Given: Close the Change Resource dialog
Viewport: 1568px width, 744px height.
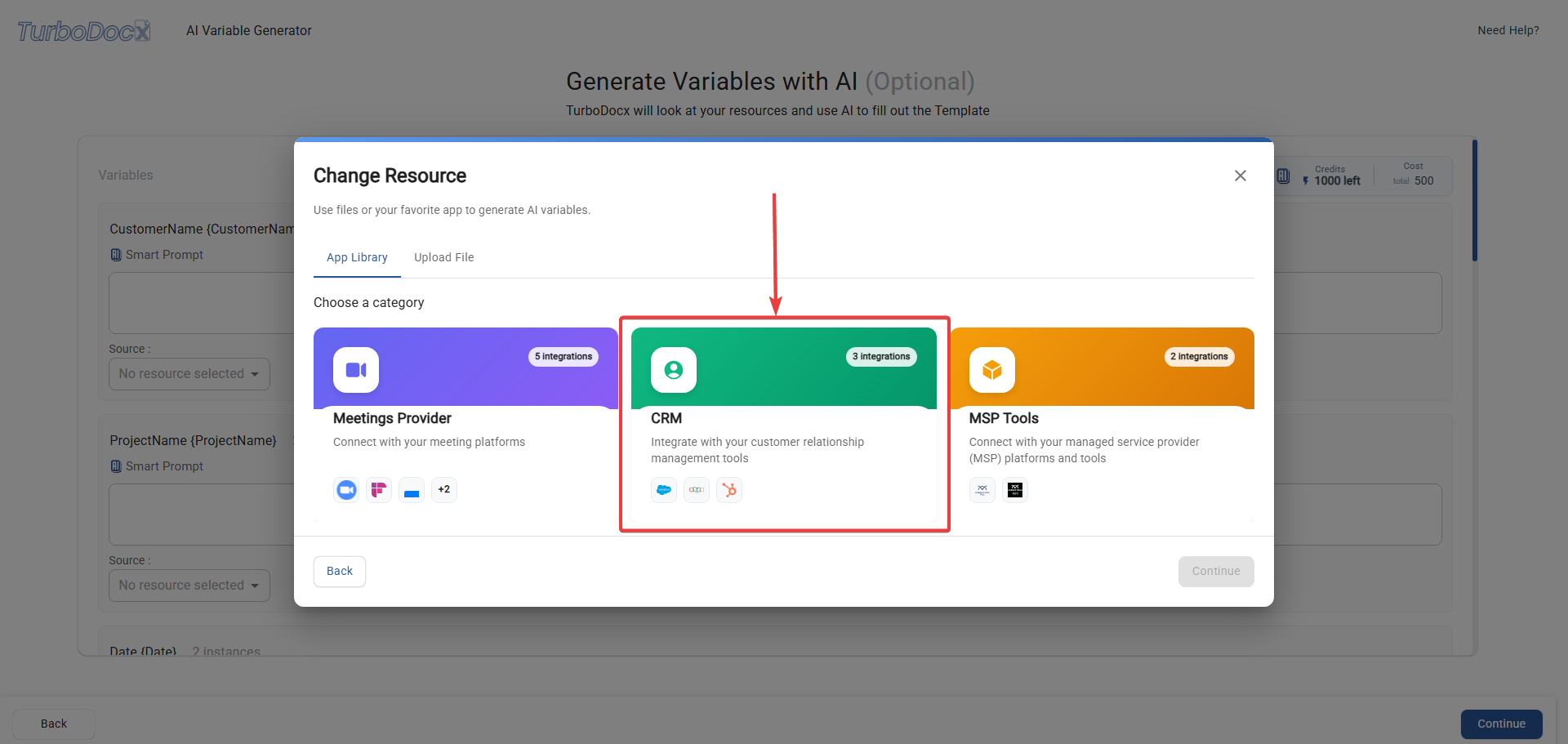Looking at the screenshot, I should (1240, 176).
